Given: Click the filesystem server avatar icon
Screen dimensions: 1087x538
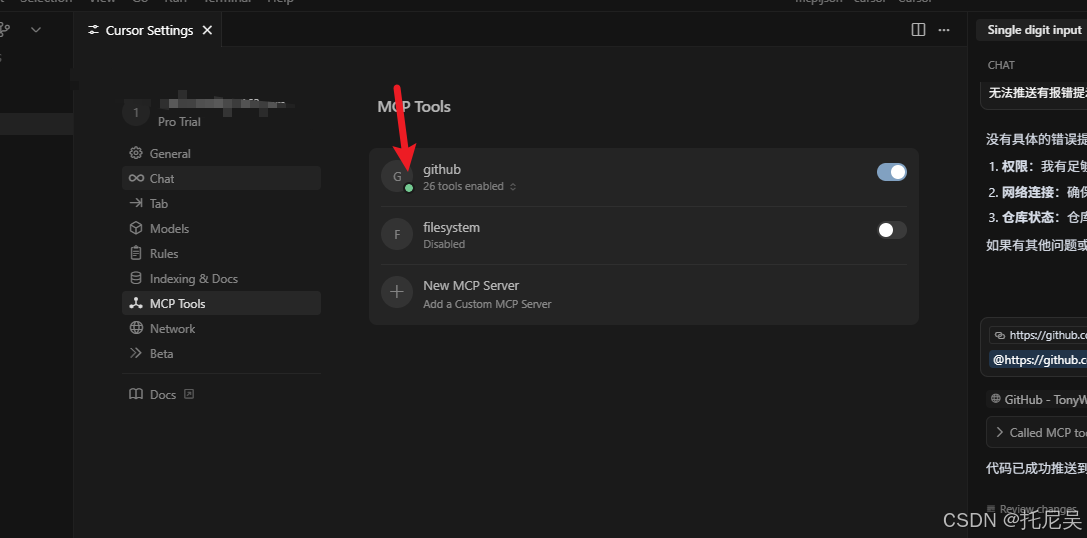Looking at the screenshot, I should pyautogui.click(x=397, y=234).
